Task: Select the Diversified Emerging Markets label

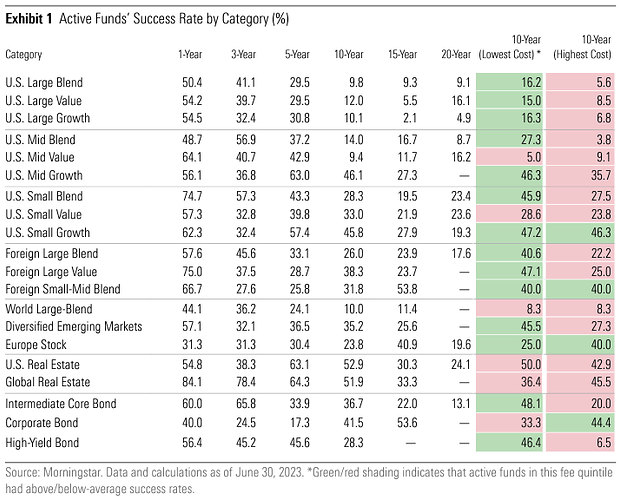Action: click(74, 326)
